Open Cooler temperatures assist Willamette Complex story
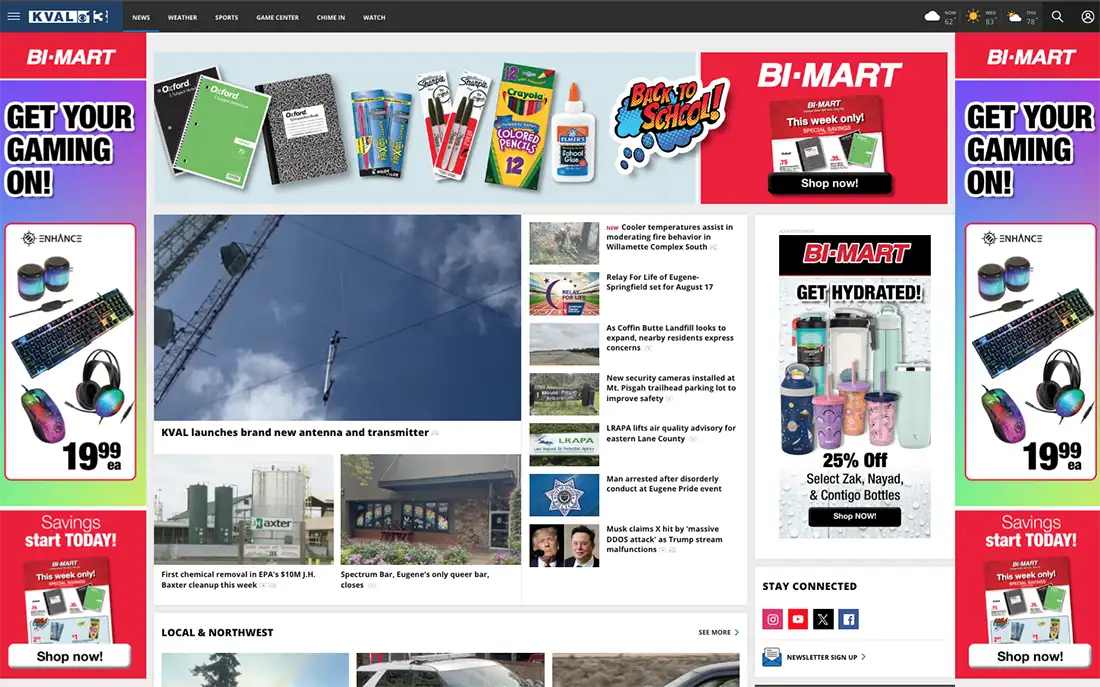 coord(670,237)
